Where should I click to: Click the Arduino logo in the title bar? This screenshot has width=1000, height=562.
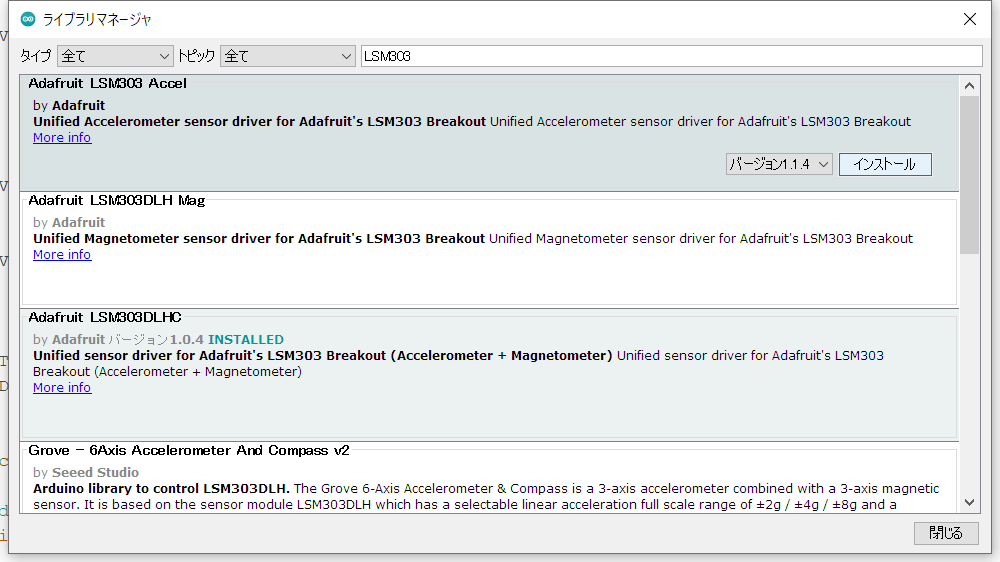pyautogui.click(x=28, y=19)
